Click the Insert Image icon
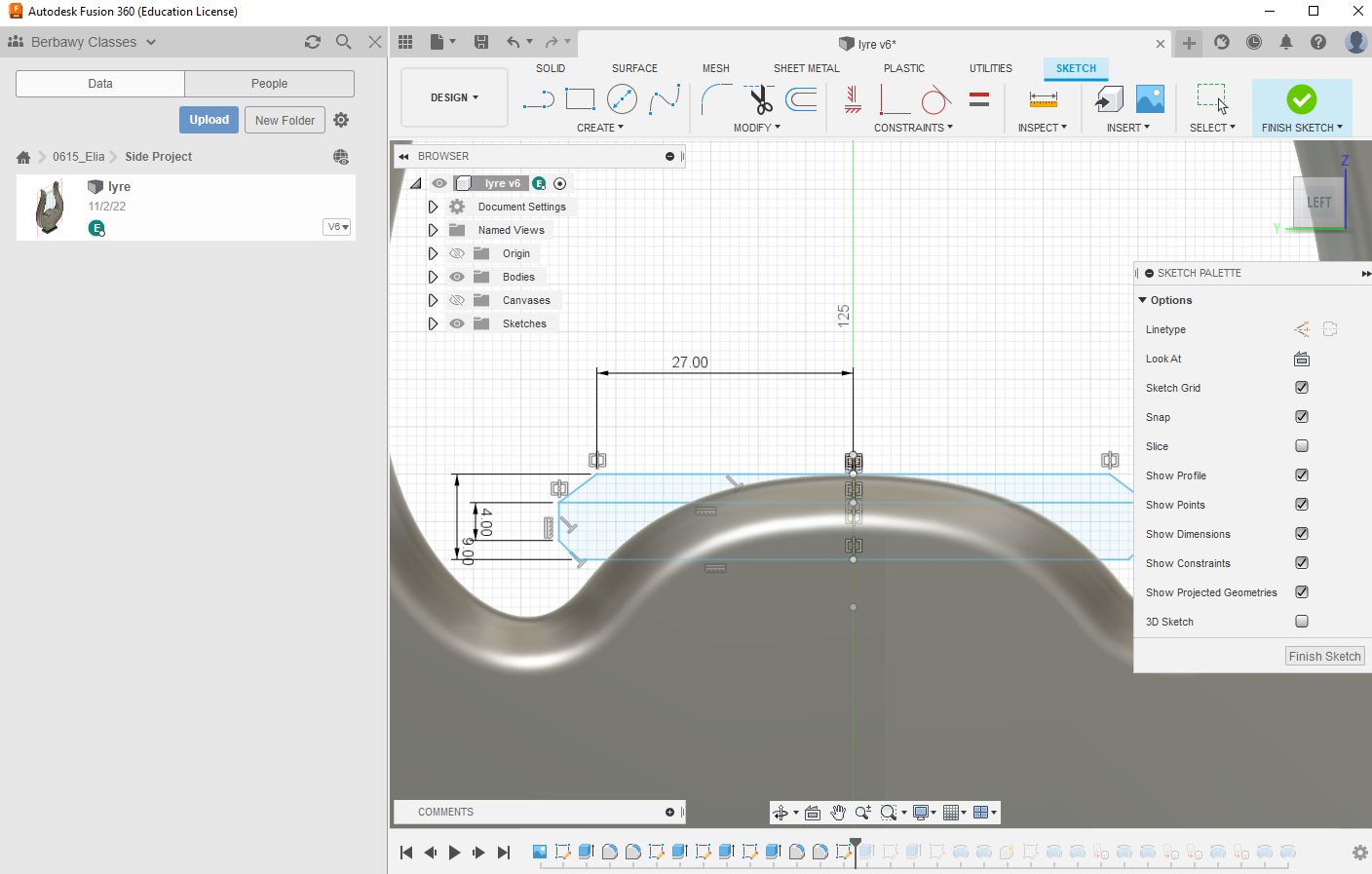The image size is (1372, 874). (1150, 99)
